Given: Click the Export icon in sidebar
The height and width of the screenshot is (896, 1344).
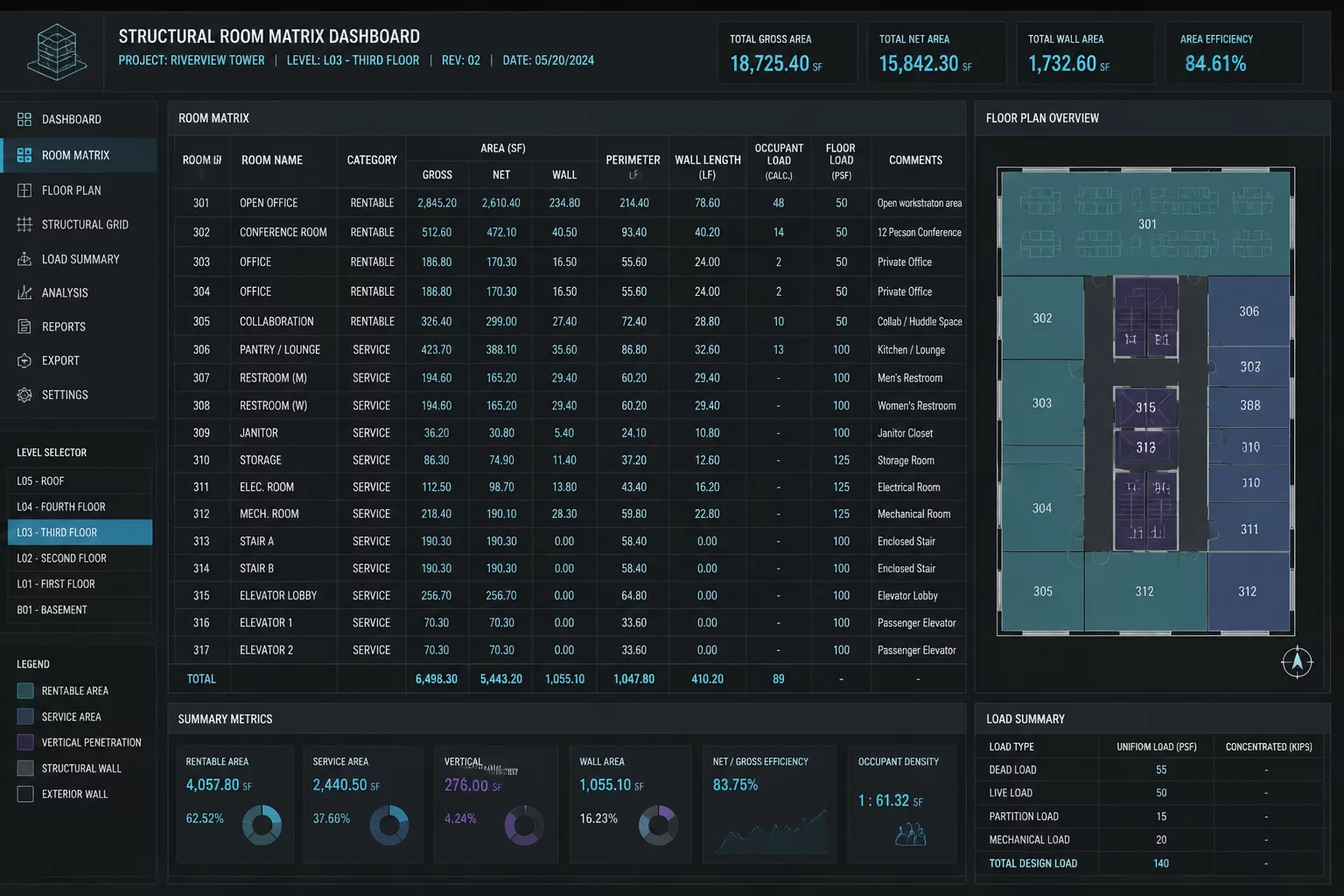Looking at the screenshot, I should 24,360.
